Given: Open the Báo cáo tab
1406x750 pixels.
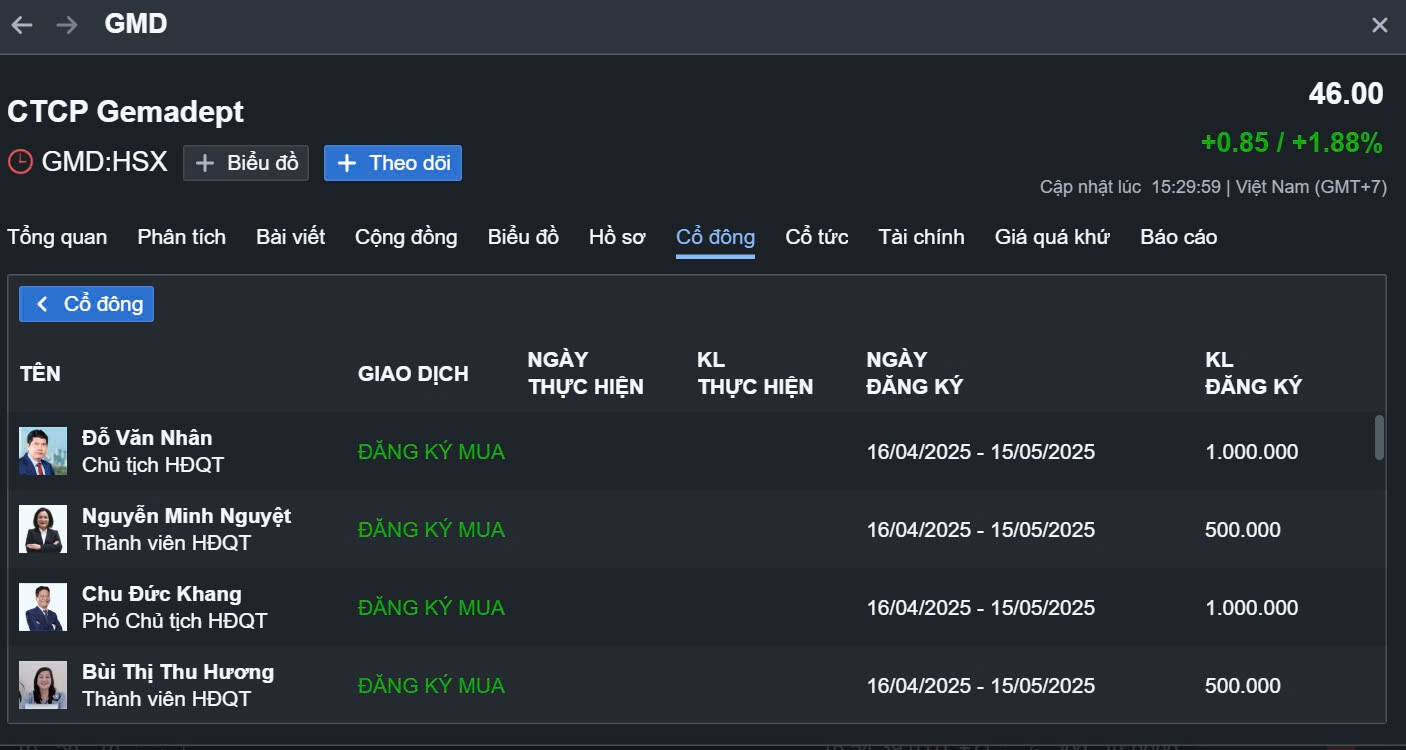Looking at the screenshot, I should [x=1179, y=237].
